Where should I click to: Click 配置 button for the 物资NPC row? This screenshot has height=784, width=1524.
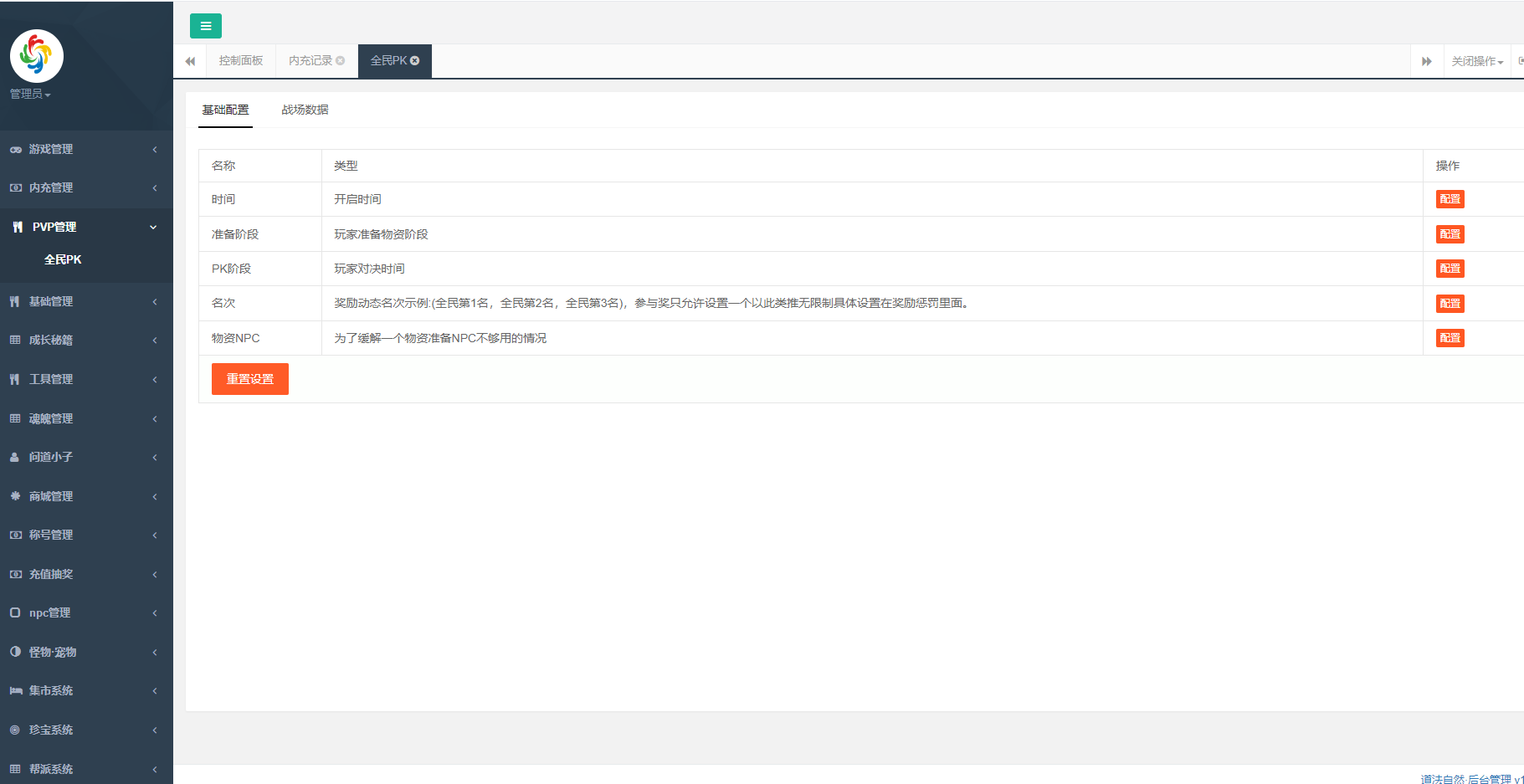(1450, 338)
